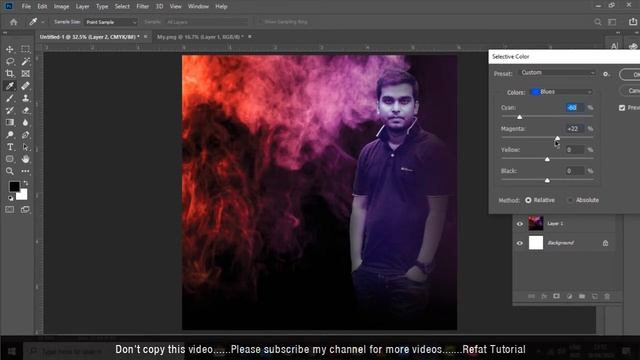Click the swap foreground/background colors icon

click(x=25, y=183)
